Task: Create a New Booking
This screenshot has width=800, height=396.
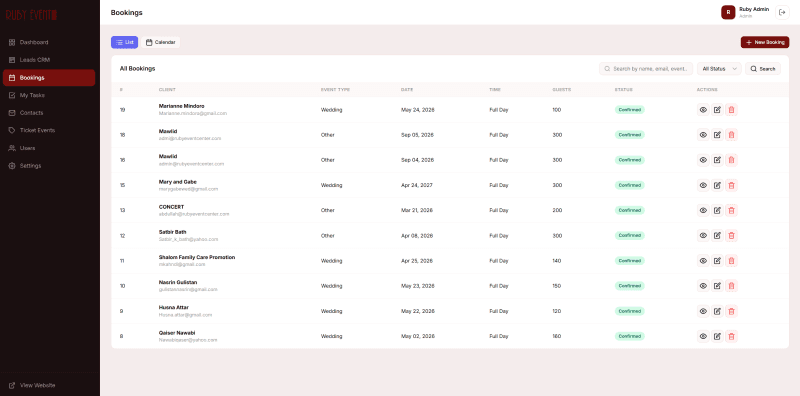Action: (x=765, y=42)
